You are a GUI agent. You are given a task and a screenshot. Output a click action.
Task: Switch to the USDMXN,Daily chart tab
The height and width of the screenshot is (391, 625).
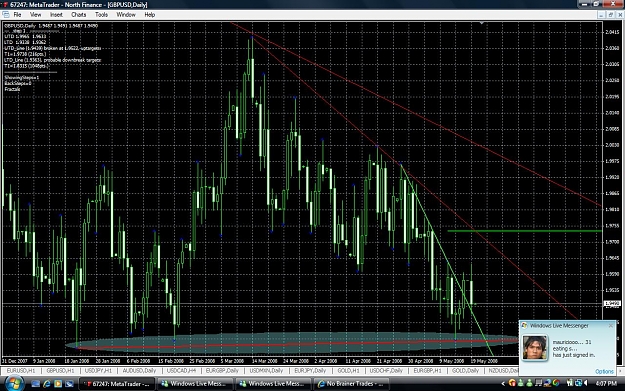[x=266, y=371]
